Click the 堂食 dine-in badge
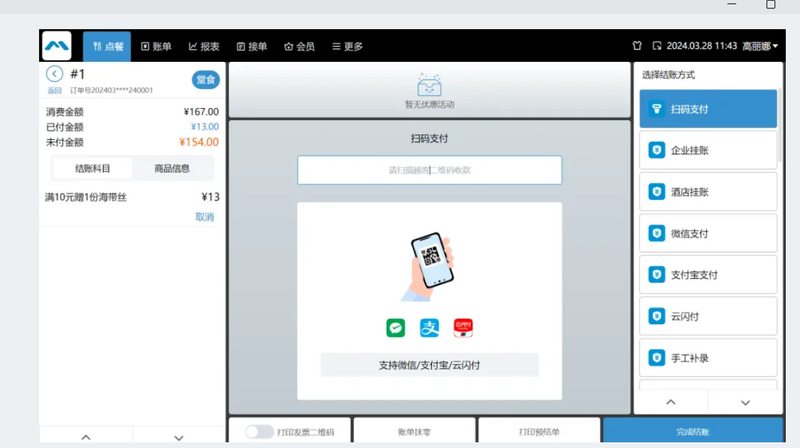 [206, 80]
